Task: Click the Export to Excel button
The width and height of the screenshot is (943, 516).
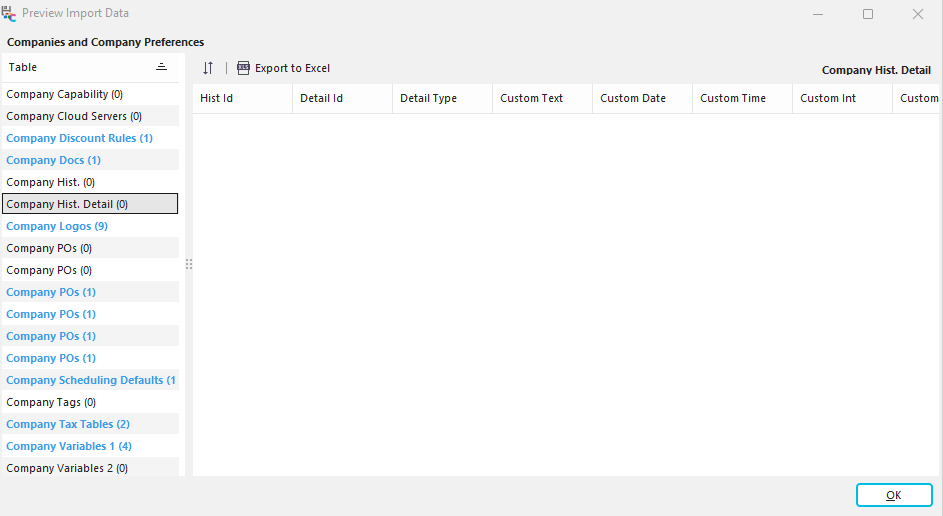Action: (283, 68)
